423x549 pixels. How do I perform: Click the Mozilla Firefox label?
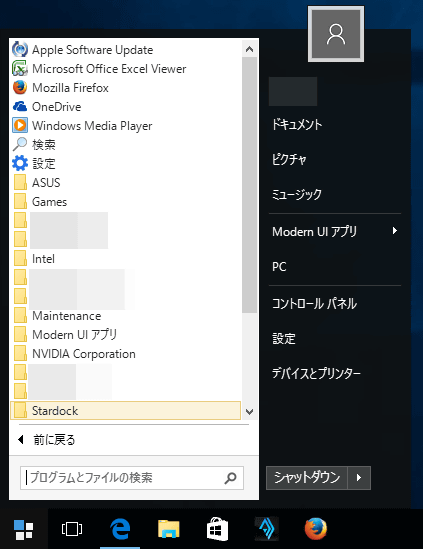click(70, 88)
